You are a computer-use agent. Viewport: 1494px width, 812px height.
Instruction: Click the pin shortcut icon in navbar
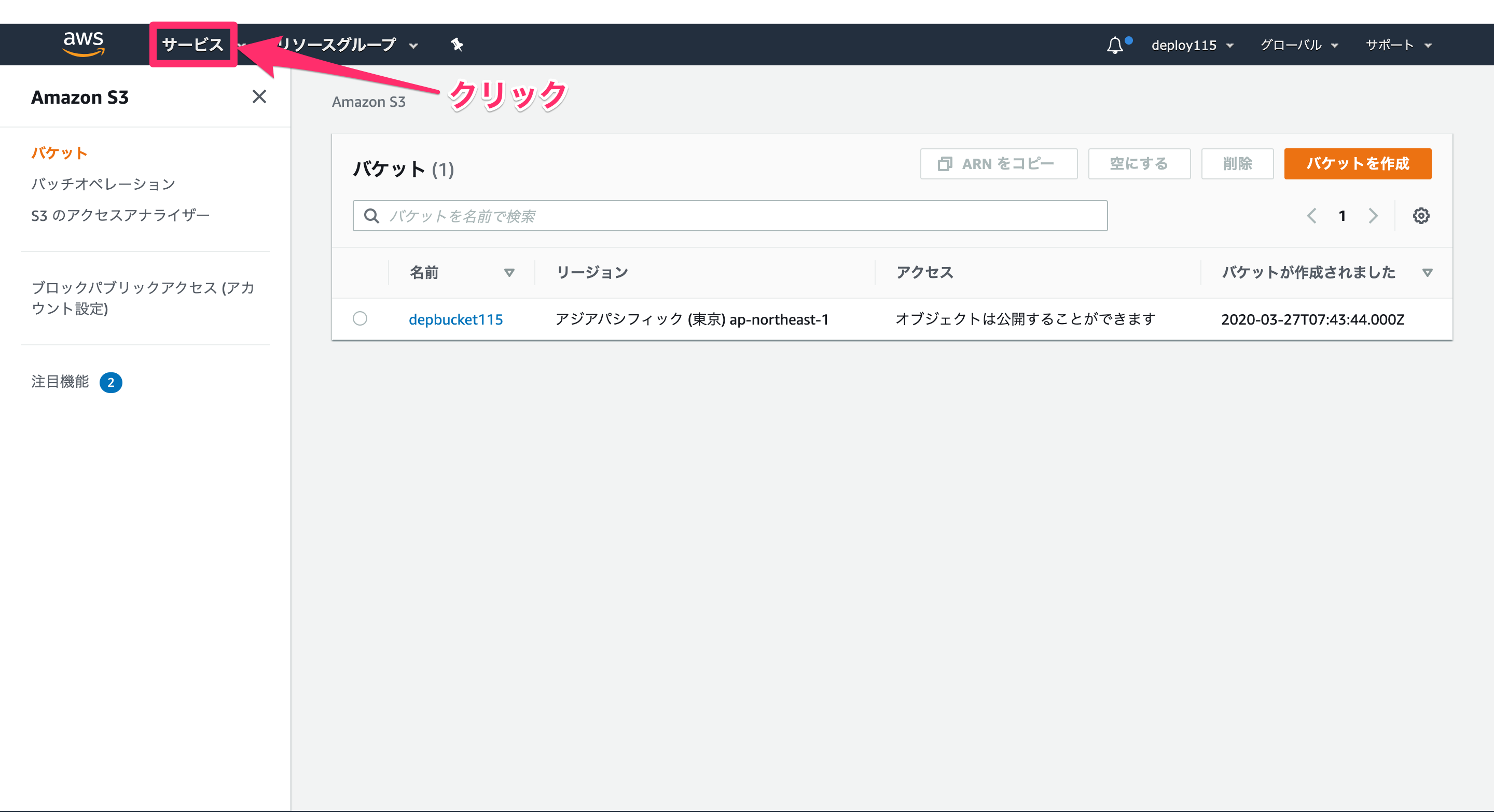click(457, 45)
